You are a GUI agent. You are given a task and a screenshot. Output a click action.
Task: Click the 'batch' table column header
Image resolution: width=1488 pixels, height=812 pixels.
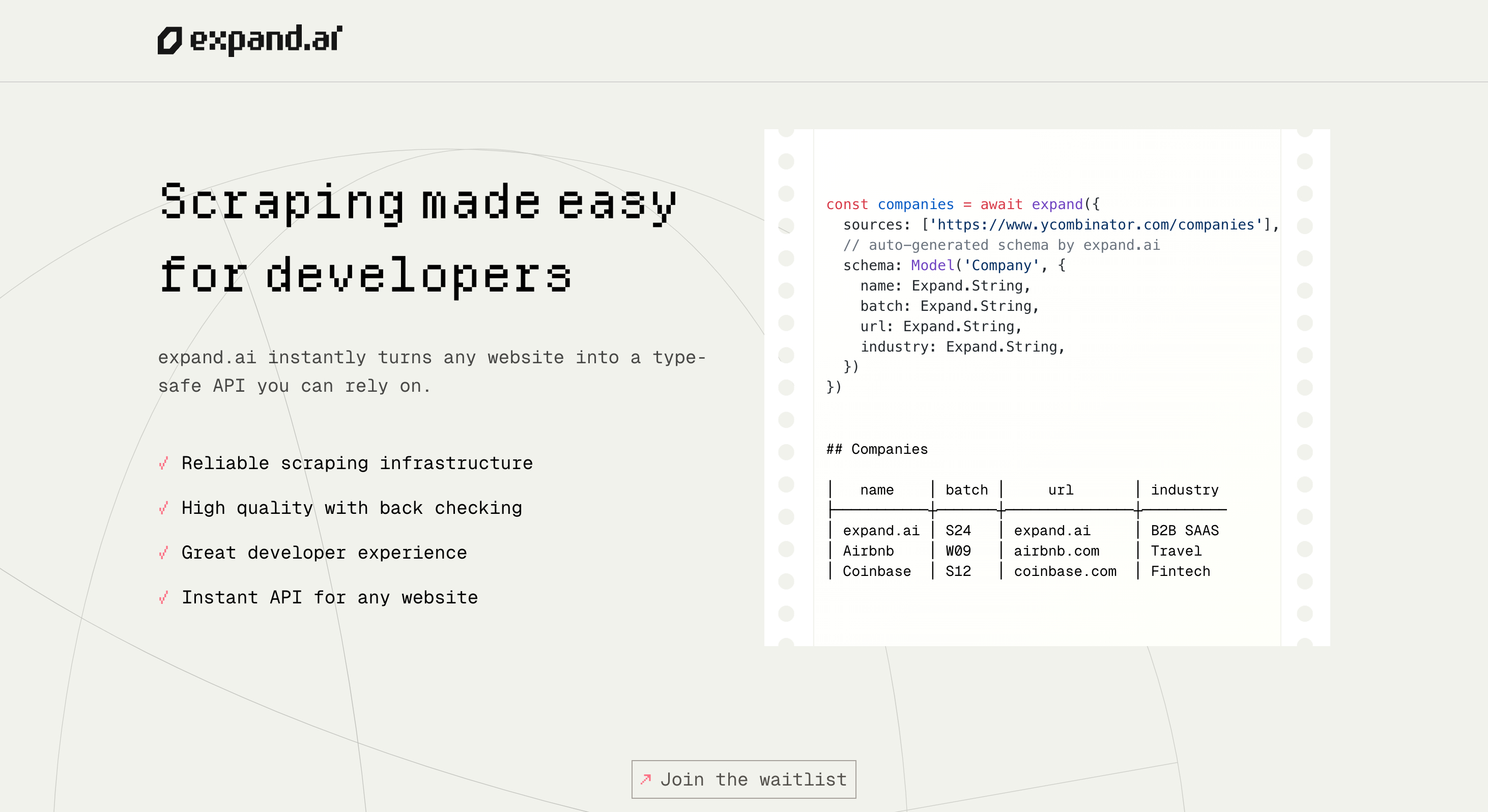click(966, 490)
